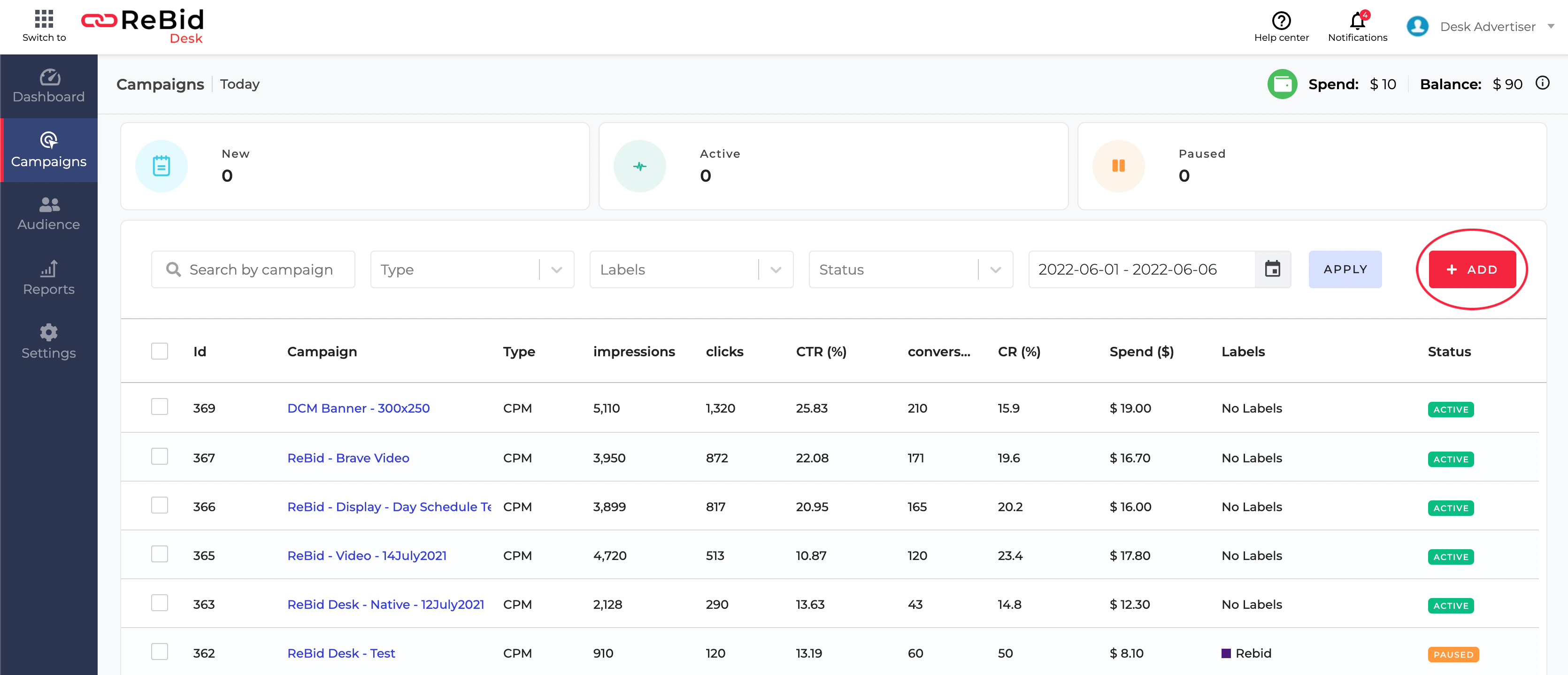The height and width of the screenshot is (675, 1568).
Task: Check the box for campaign 369
Action: click(160, 407)
